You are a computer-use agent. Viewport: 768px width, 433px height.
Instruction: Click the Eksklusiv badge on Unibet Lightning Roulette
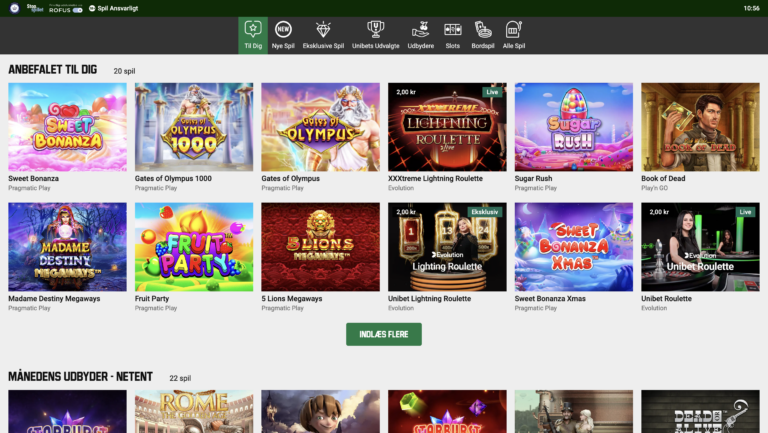pos(485,212)
